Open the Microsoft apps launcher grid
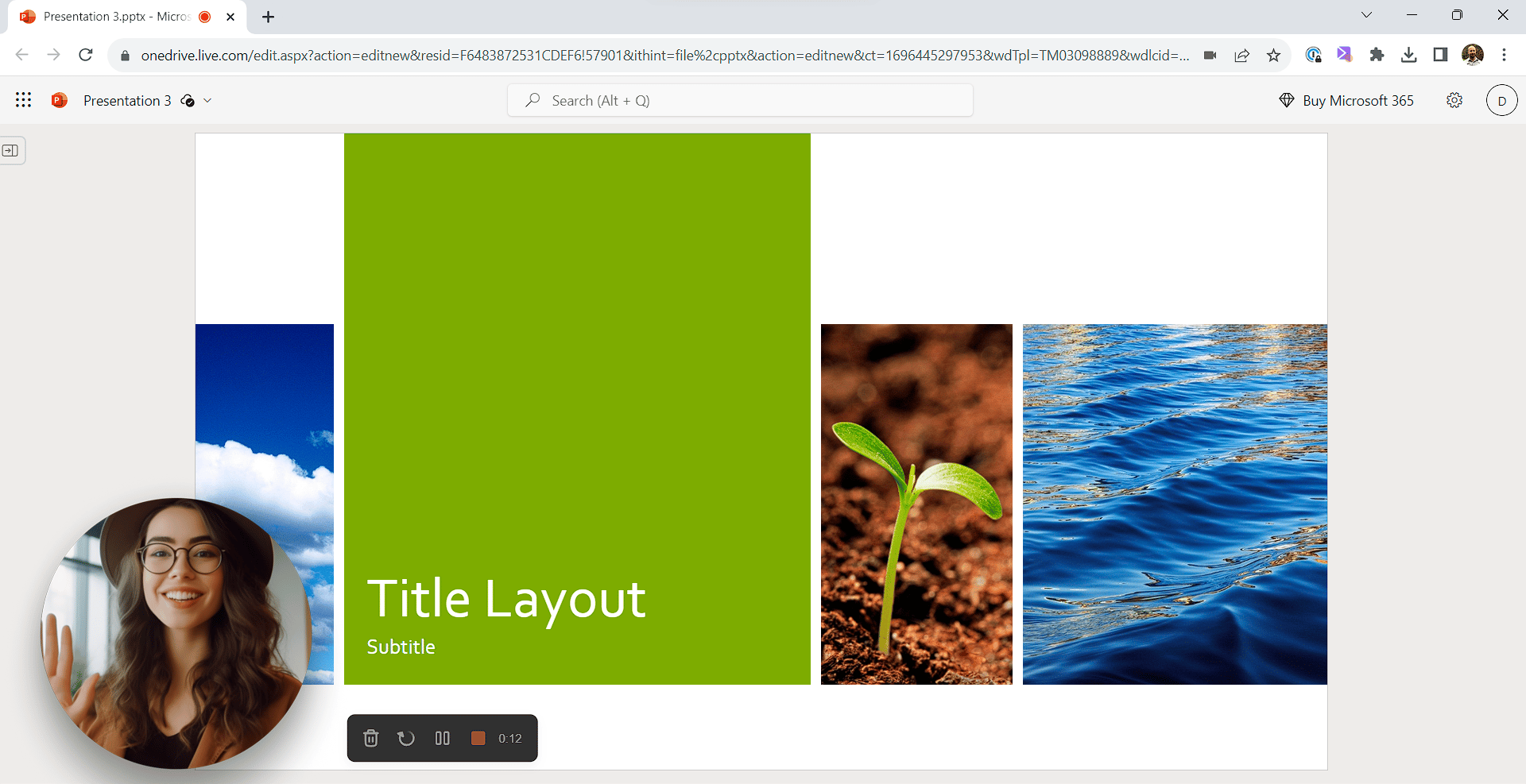Screen dimensions: 1526x784 click(x=23, y=100)
